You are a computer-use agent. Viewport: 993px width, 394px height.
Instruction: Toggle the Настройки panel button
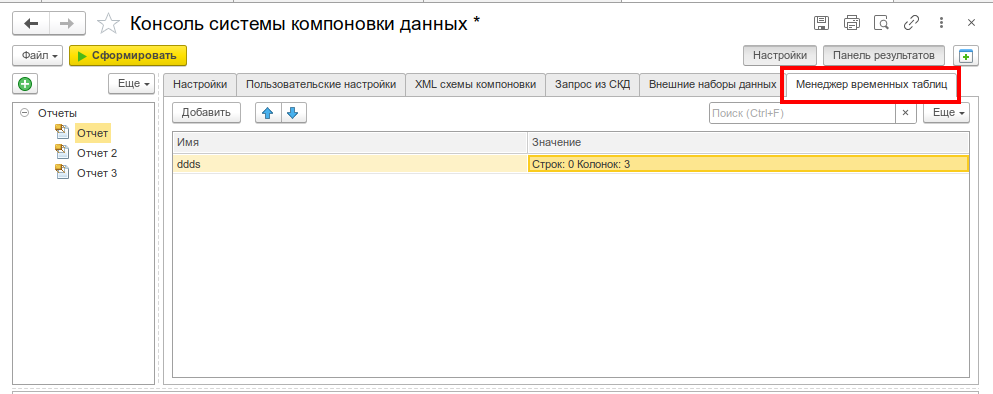point(780,56)
